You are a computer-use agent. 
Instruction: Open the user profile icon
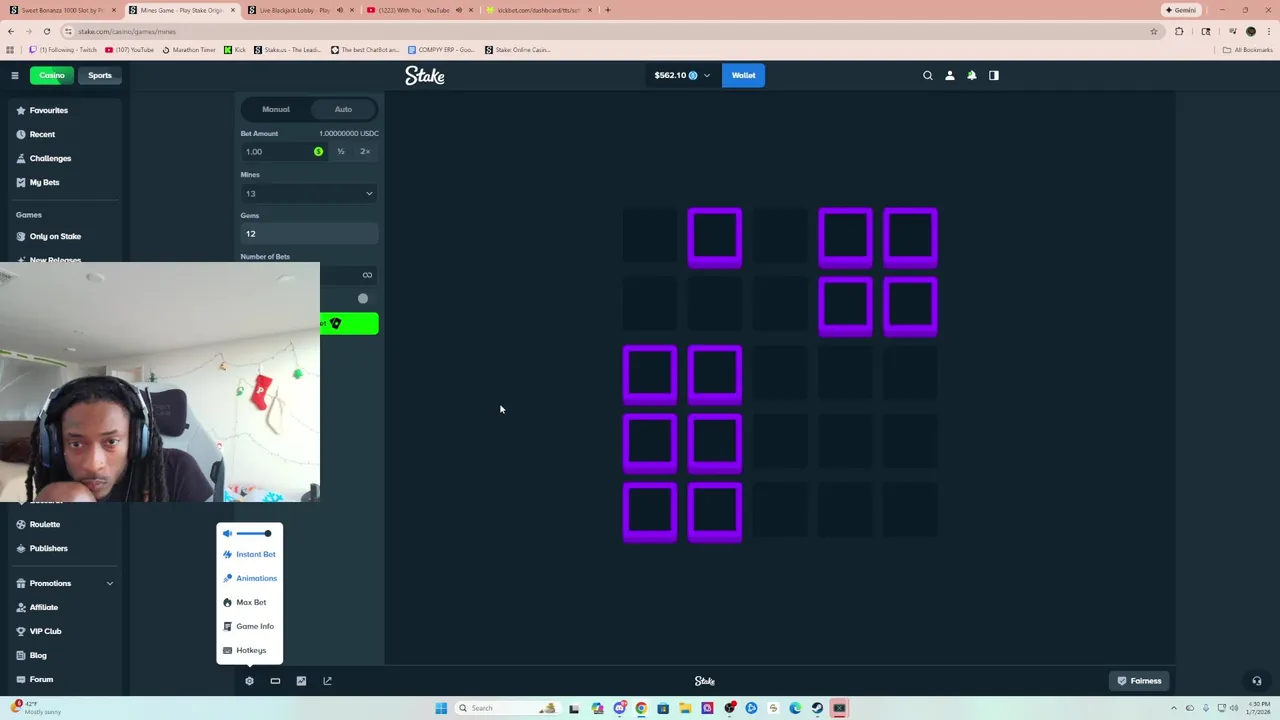coord(950,75)
